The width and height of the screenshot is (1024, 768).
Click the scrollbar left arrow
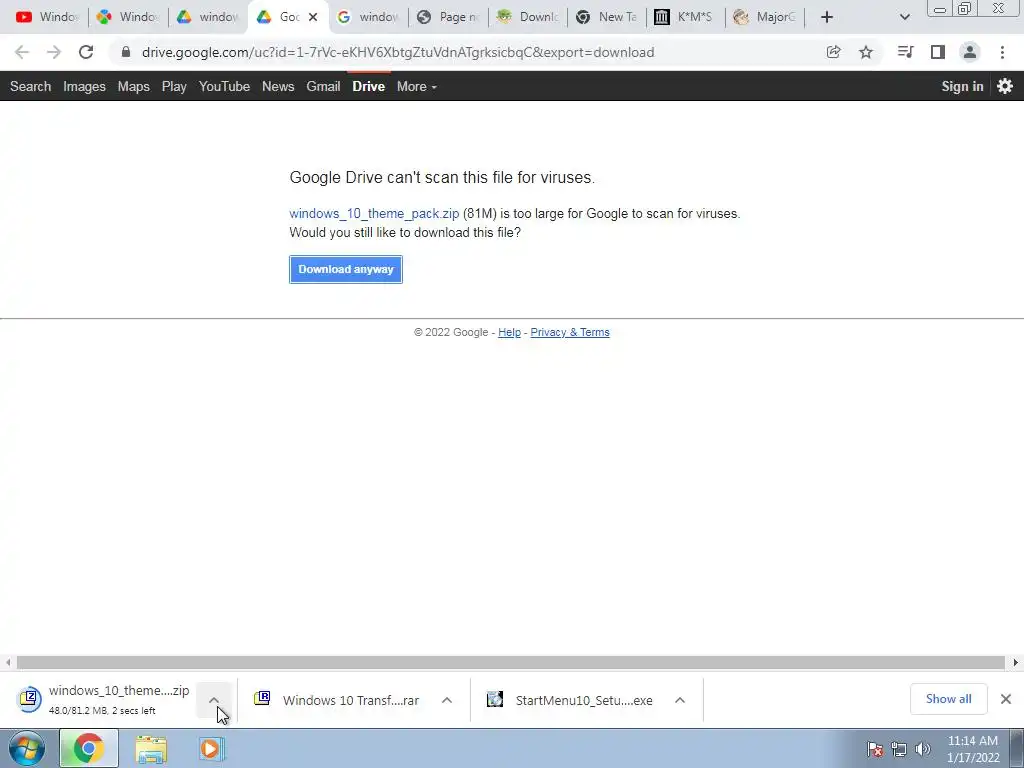click(x=7, y=662)
